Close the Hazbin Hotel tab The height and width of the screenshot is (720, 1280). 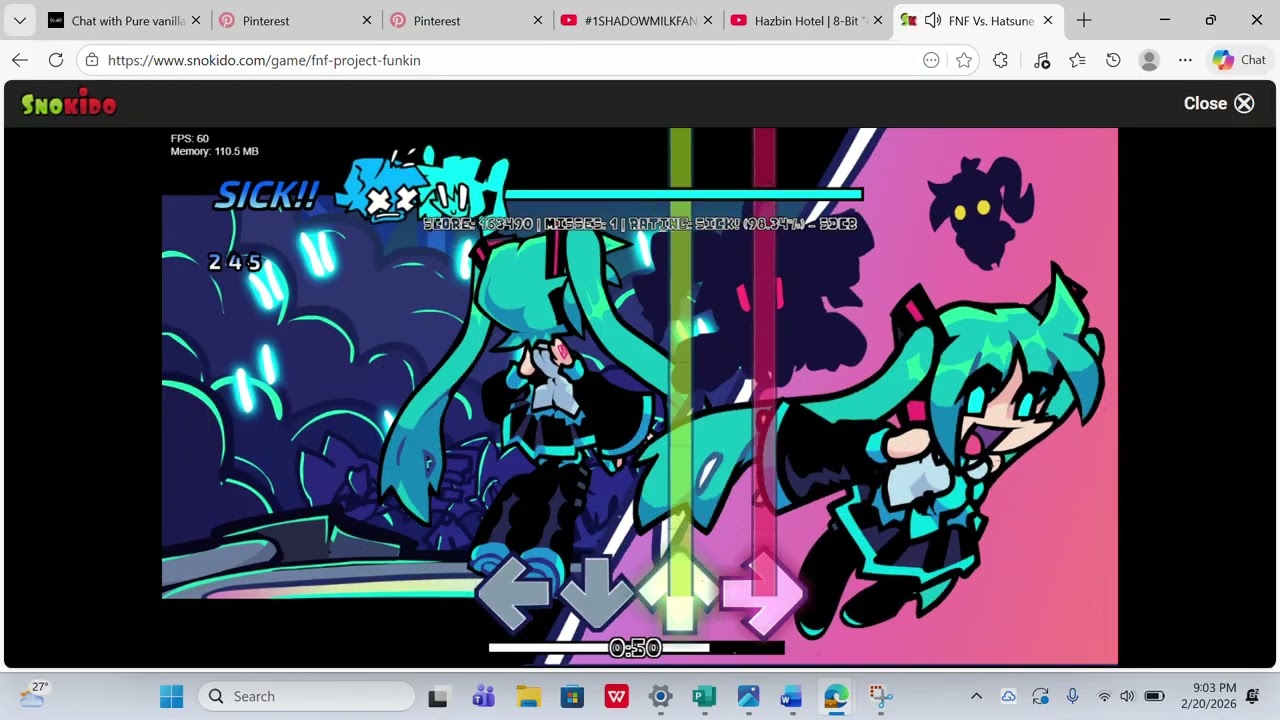[x=878, y=20]
